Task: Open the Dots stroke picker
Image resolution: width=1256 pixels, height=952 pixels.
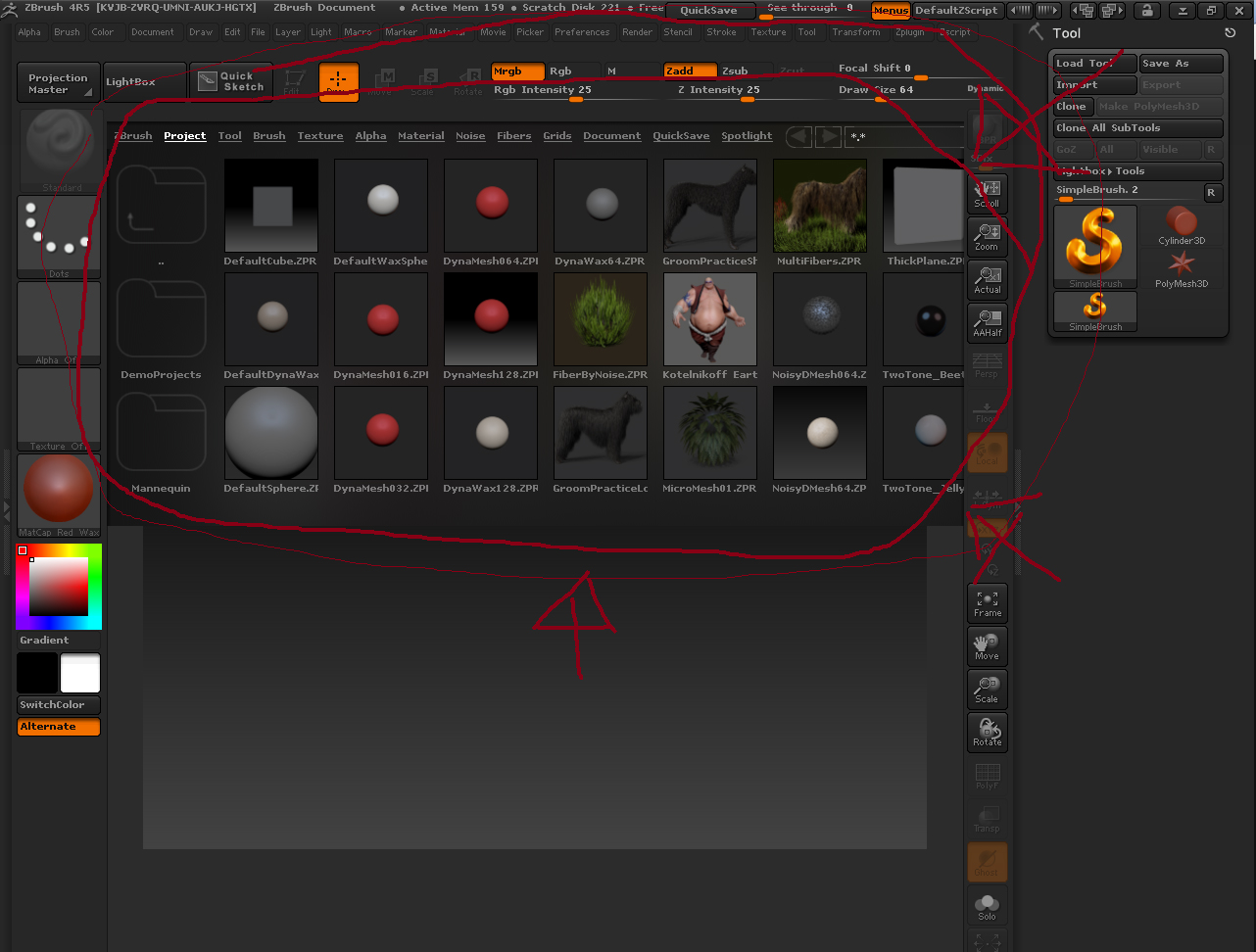Action: tap(59, 237)
